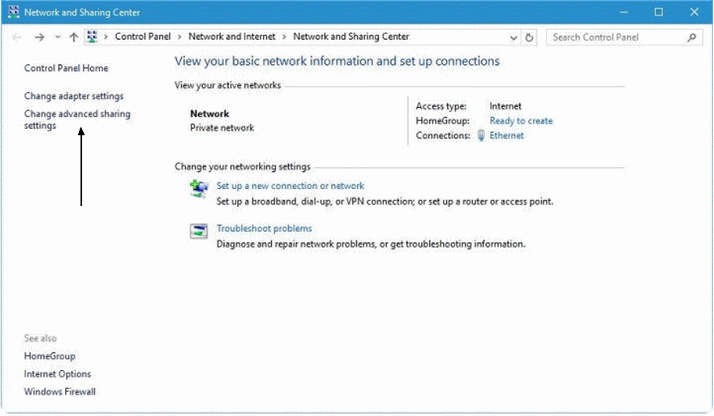This screenshot has height=416, width=714.
Task: Maximize the Network and Sharing Center window
Action: (658, 12)
